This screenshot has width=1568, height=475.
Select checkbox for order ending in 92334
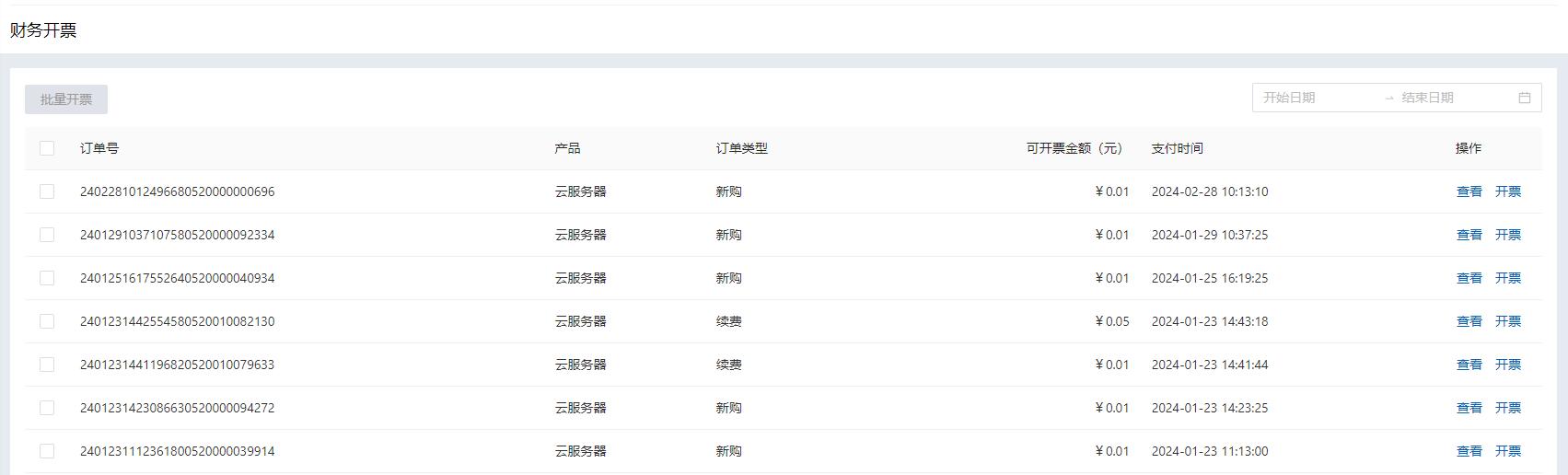tap(47, 235)
